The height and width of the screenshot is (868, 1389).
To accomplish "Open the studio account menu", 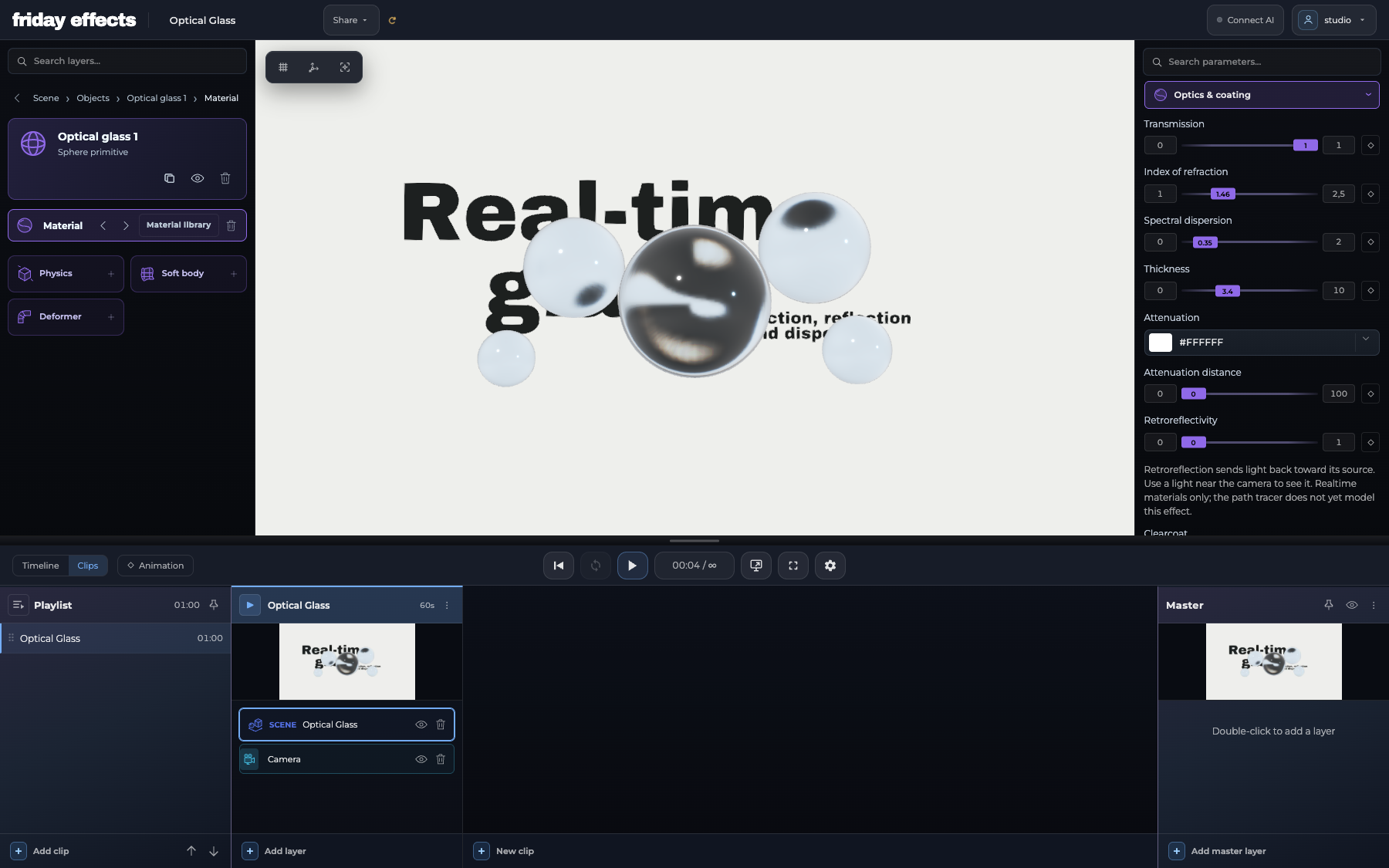I will click(x=1333, y=20).
